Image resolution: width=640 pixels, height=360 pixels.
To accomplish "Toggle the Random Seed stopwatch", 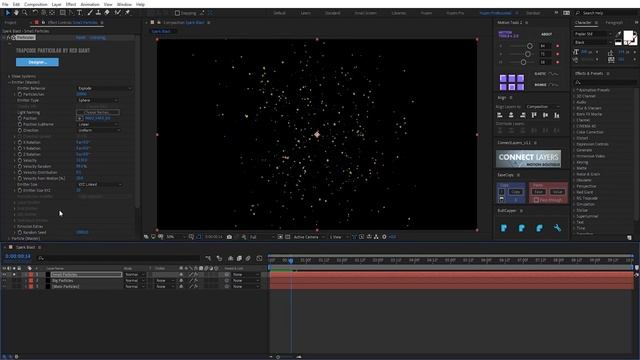I will [20, 232].
